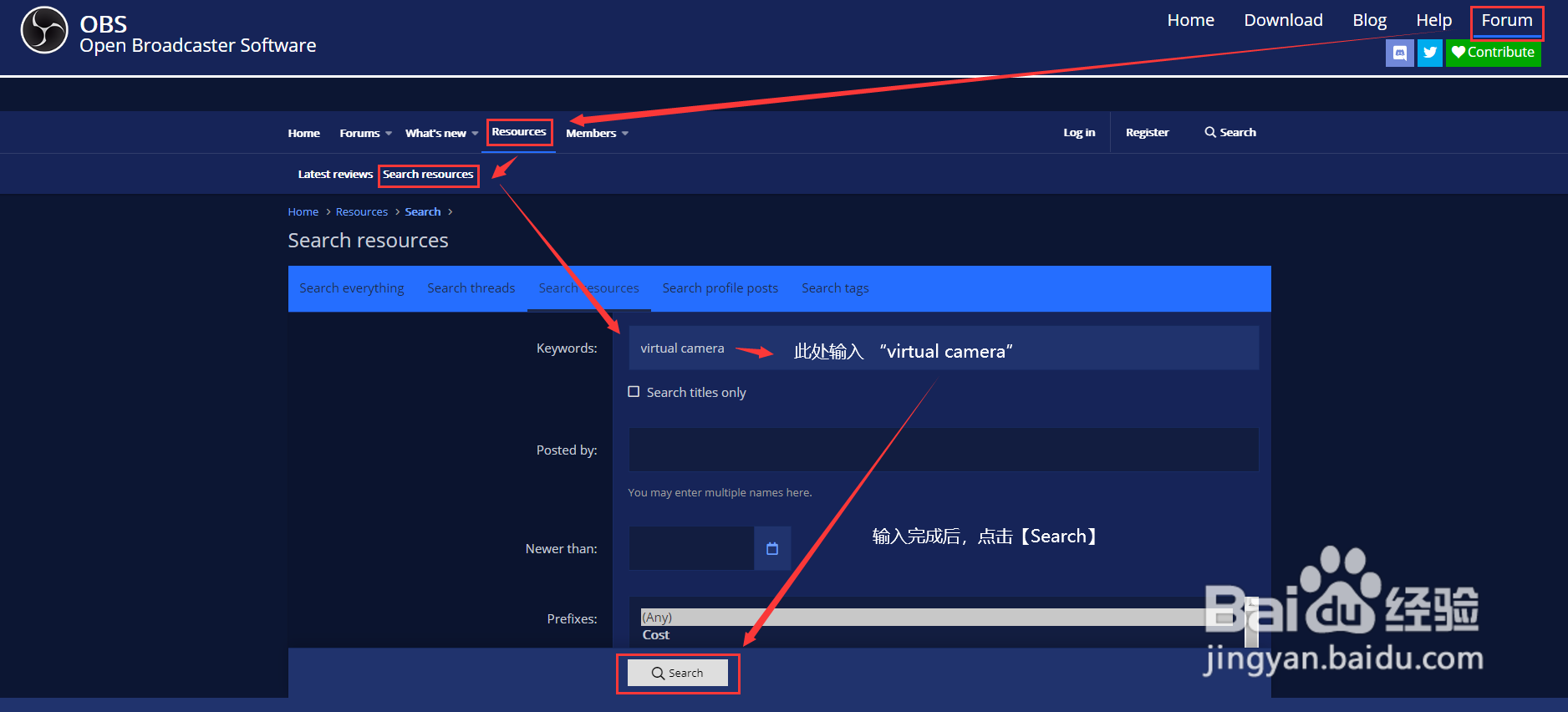Switch to Search everything tab
Image resolution: width=1568 pixels, height=712 pixels.
(352, 288)
